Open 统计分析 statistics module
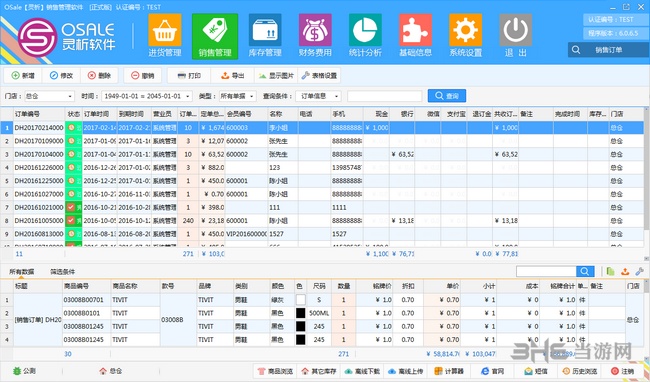The height and width of the screenshot is (382, 650). [365, 36]
